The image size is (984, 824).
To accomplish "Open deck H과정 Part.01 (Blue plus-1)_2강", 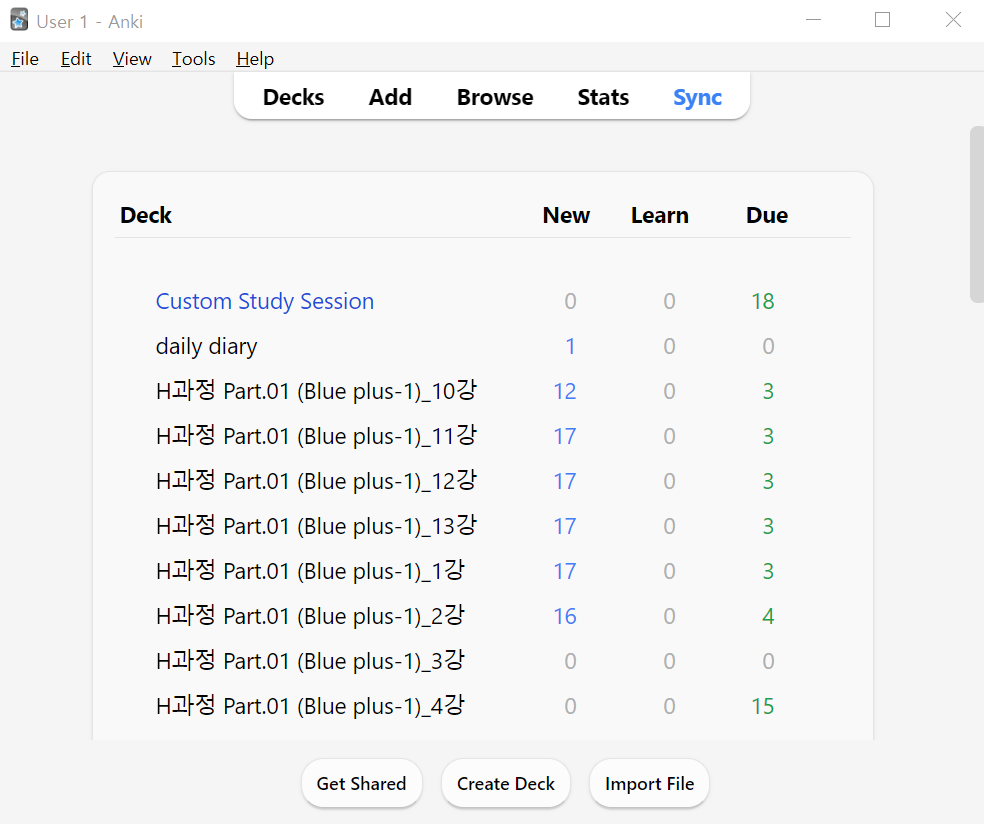I will (x=310, y=616).
